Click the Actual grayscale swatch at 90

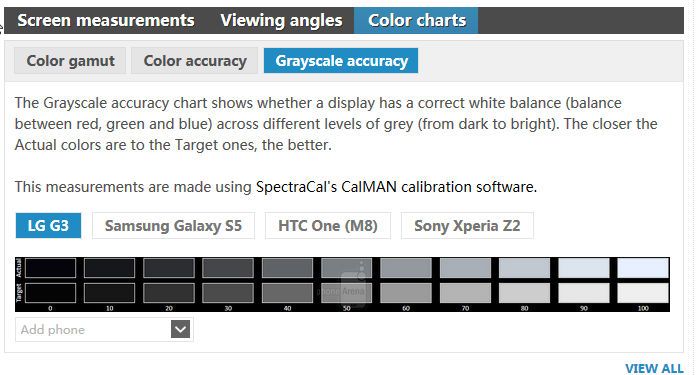[x=584, y=268]
